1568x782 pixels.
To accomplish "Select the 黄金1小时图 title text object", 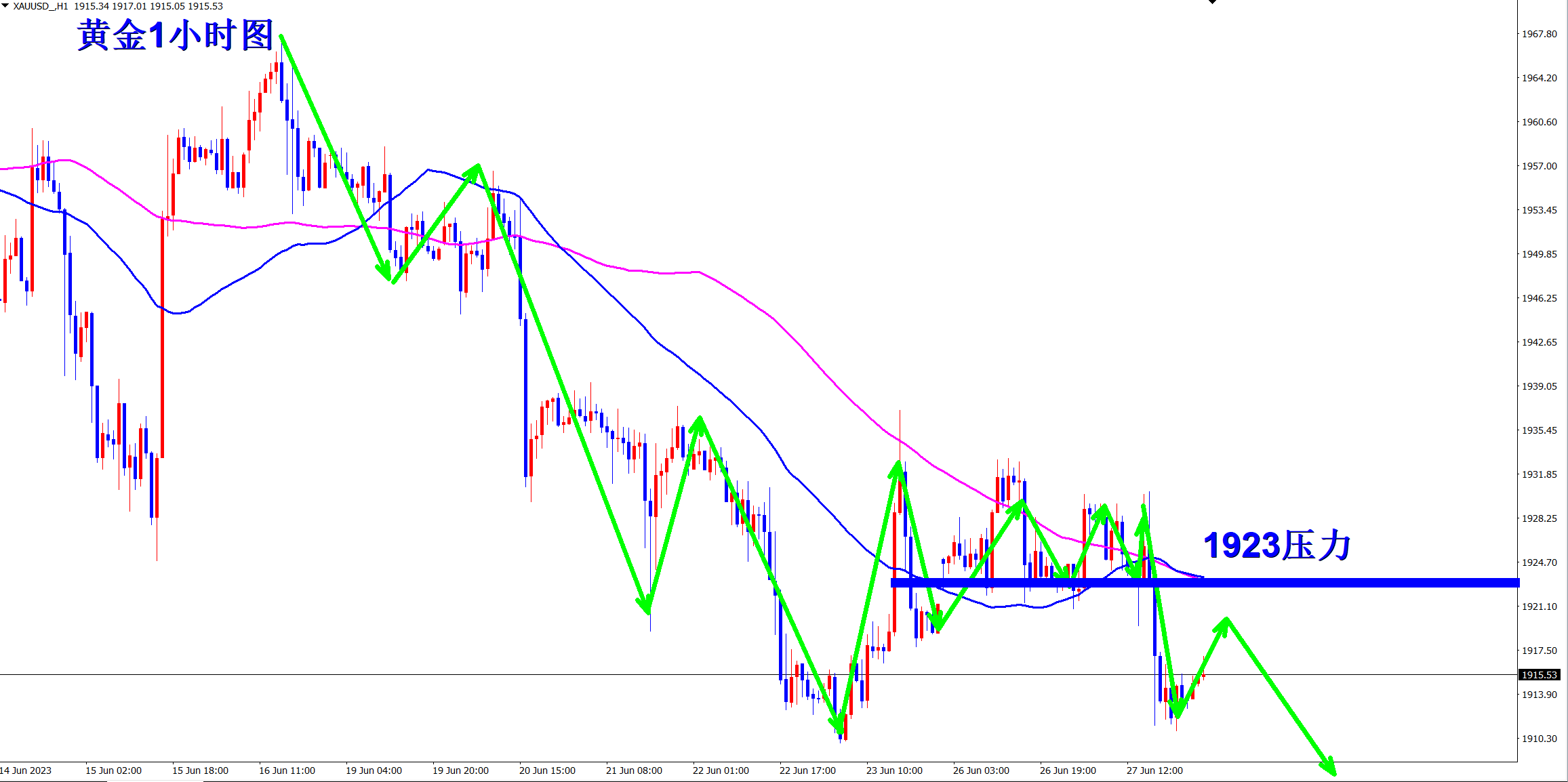I will pyautogui.click(x=175, y=35).
